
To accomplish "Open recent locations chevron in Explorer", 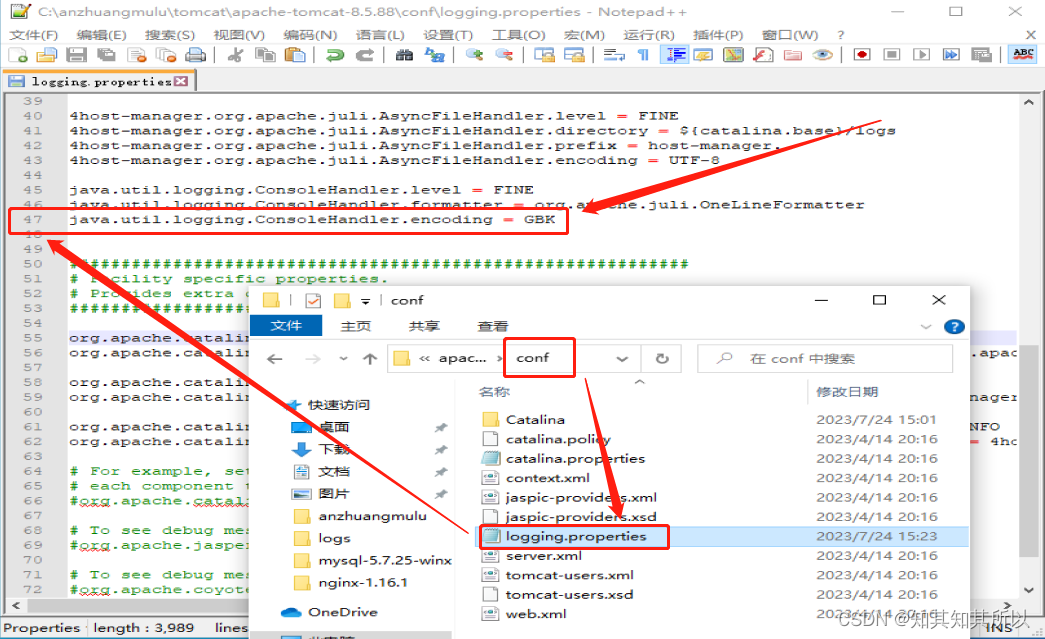I will [x=343, y=358].
